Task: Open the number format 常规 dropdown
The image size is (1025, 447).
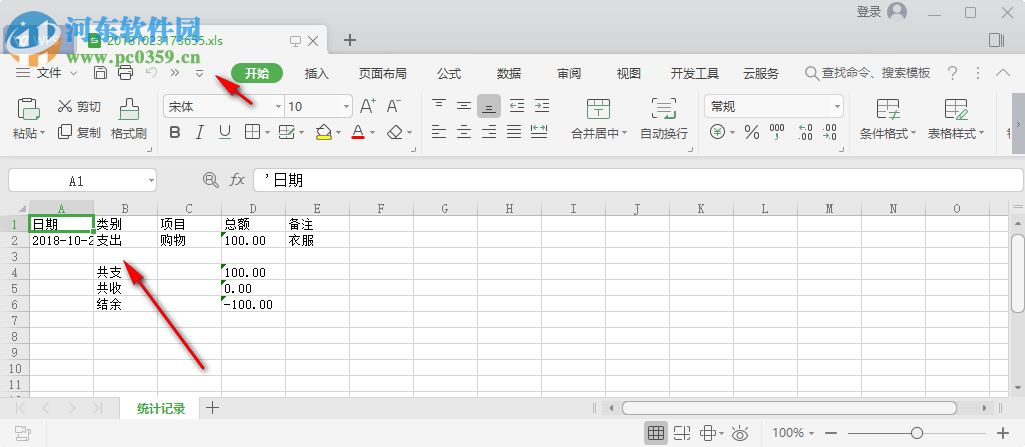Action: [837, 107]
